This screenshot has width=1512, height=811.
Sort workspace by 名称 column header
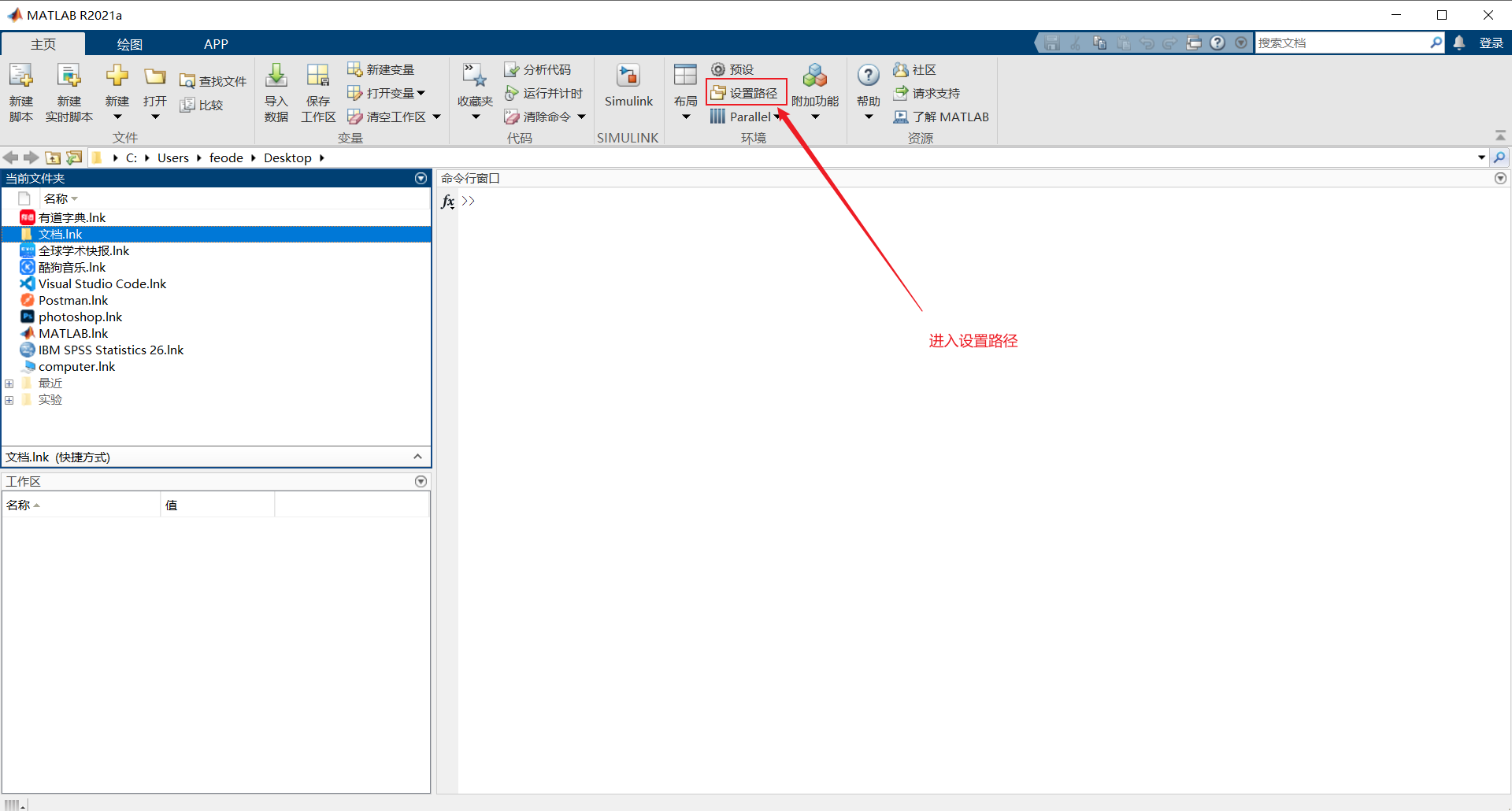click(x=82, y=505)
